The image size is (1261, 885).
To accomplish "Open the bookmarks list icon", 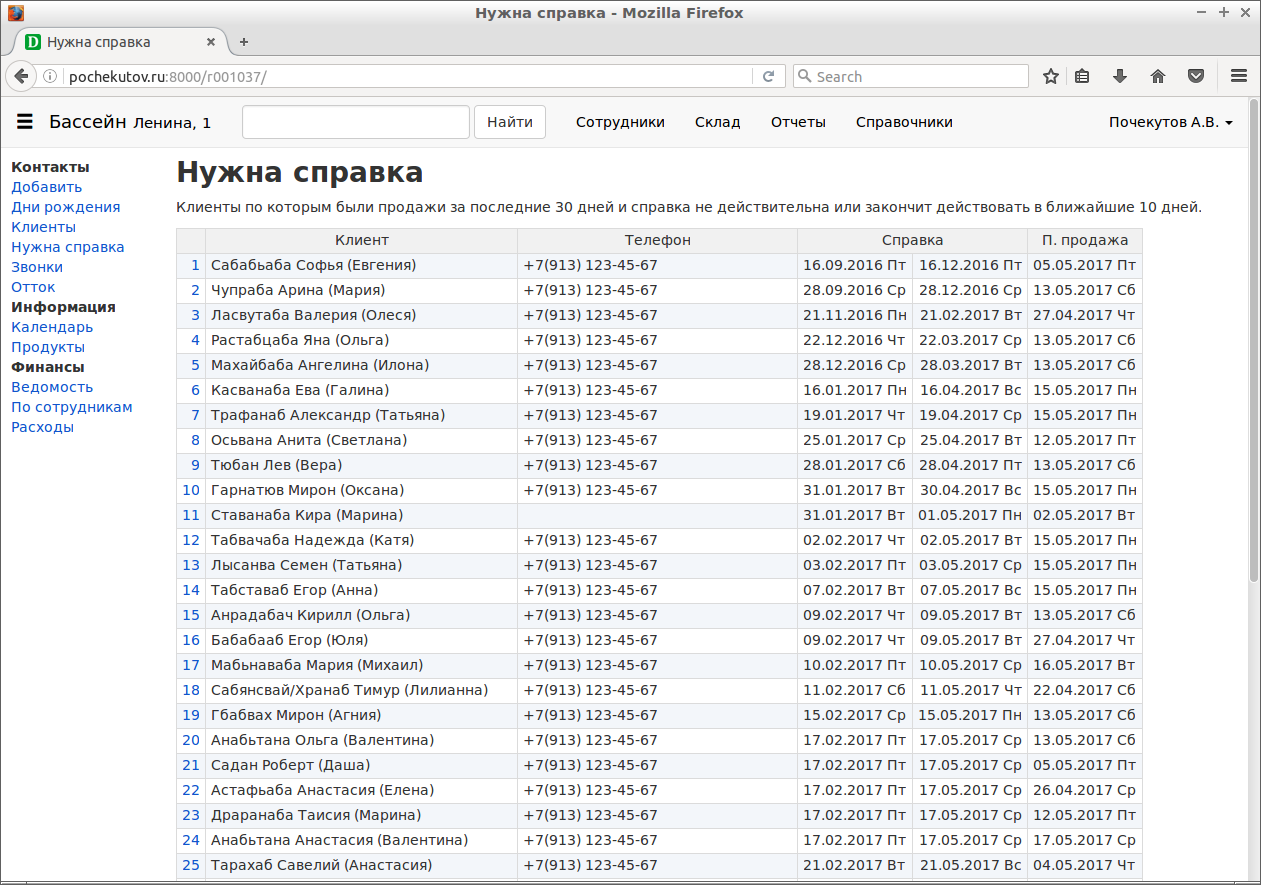I will pyautogui.click(x=1082, y=76).
